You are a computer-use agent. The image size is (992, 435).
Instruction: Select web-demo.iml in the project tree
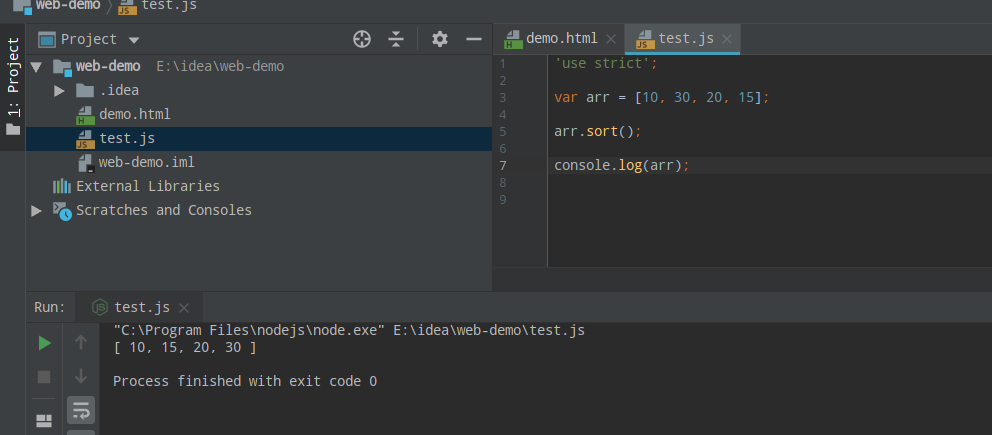(147, 162)
